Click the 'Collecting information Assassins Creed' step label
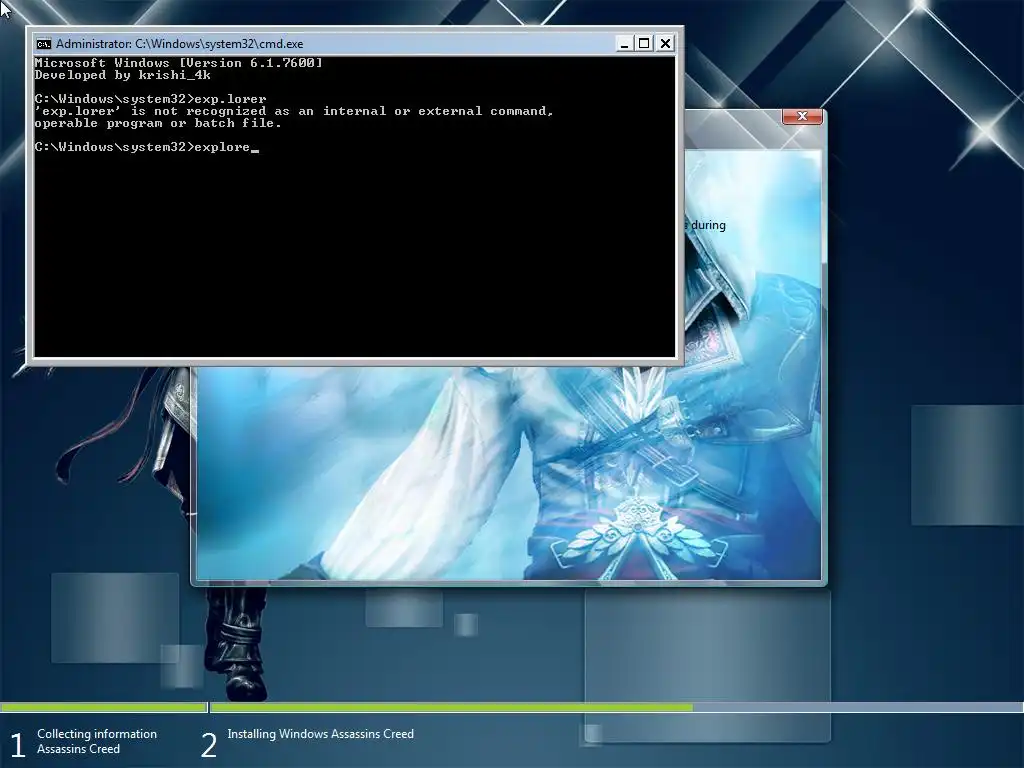This screenshot has width=1024, height=768. point(97,741)
